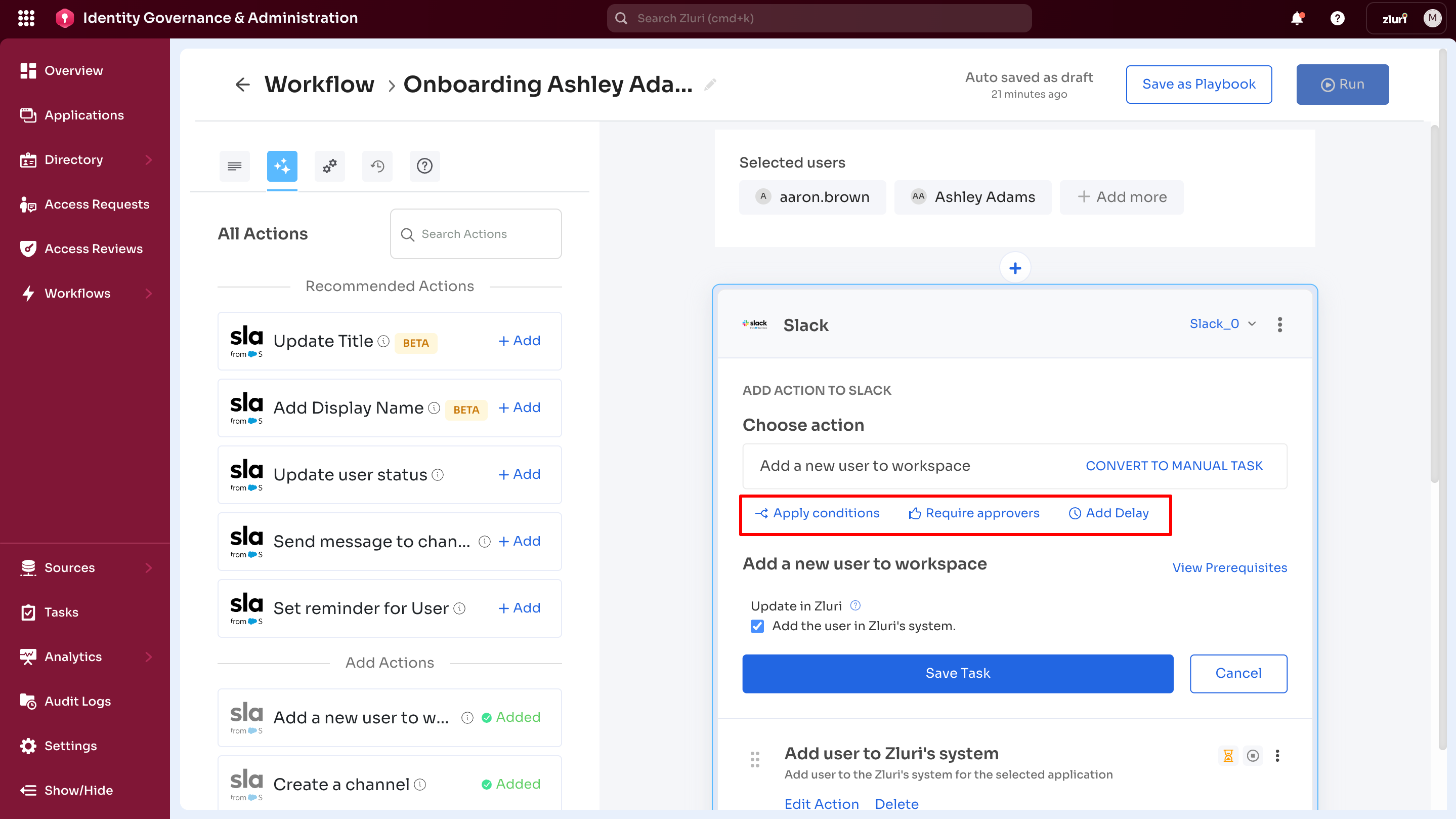
Task: Click View Prerequisites link
Action: tap(1229, 567)
